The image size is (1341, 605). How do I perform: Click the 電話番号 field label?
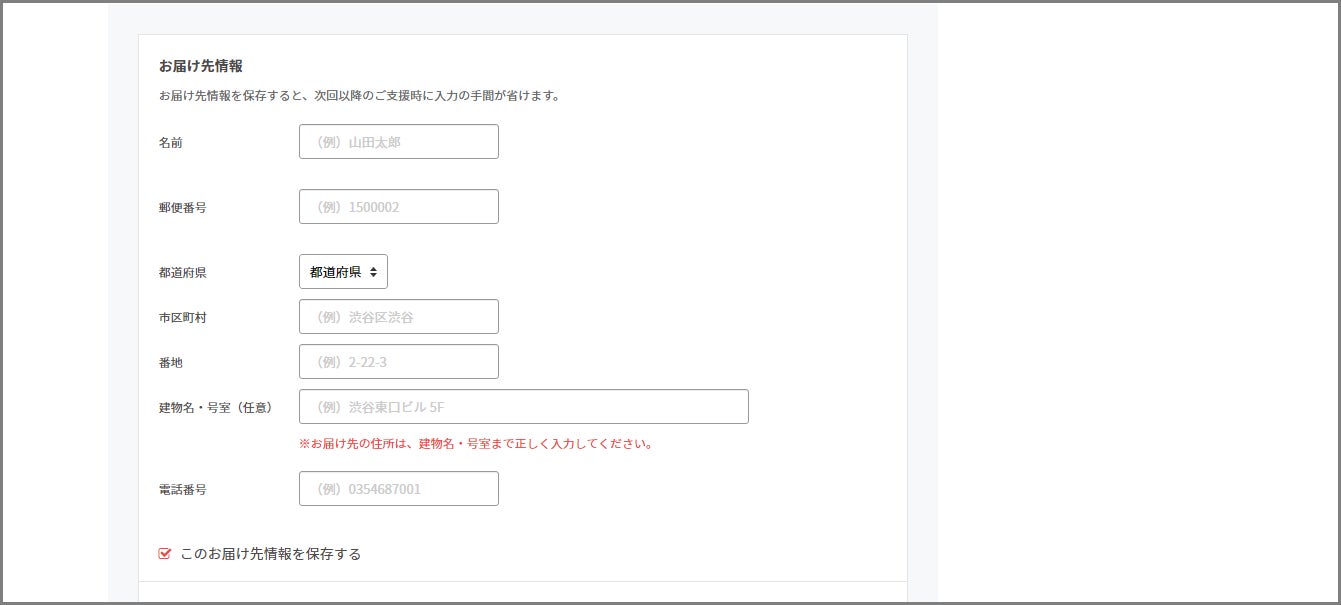pos(183,490)
